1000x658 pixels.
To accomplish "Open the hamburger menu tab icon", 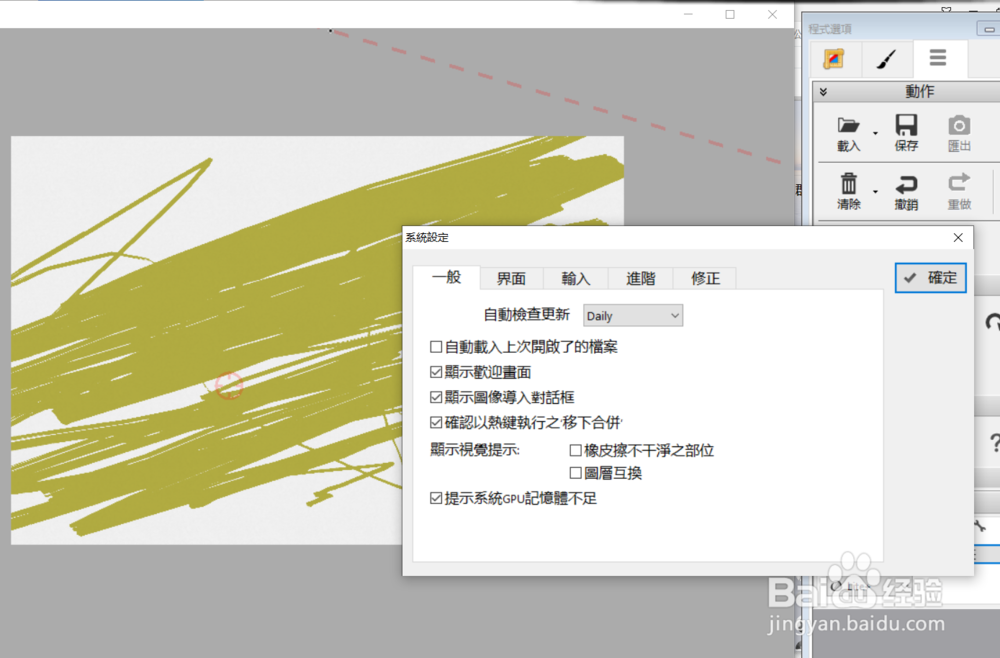I will (938, 59).
